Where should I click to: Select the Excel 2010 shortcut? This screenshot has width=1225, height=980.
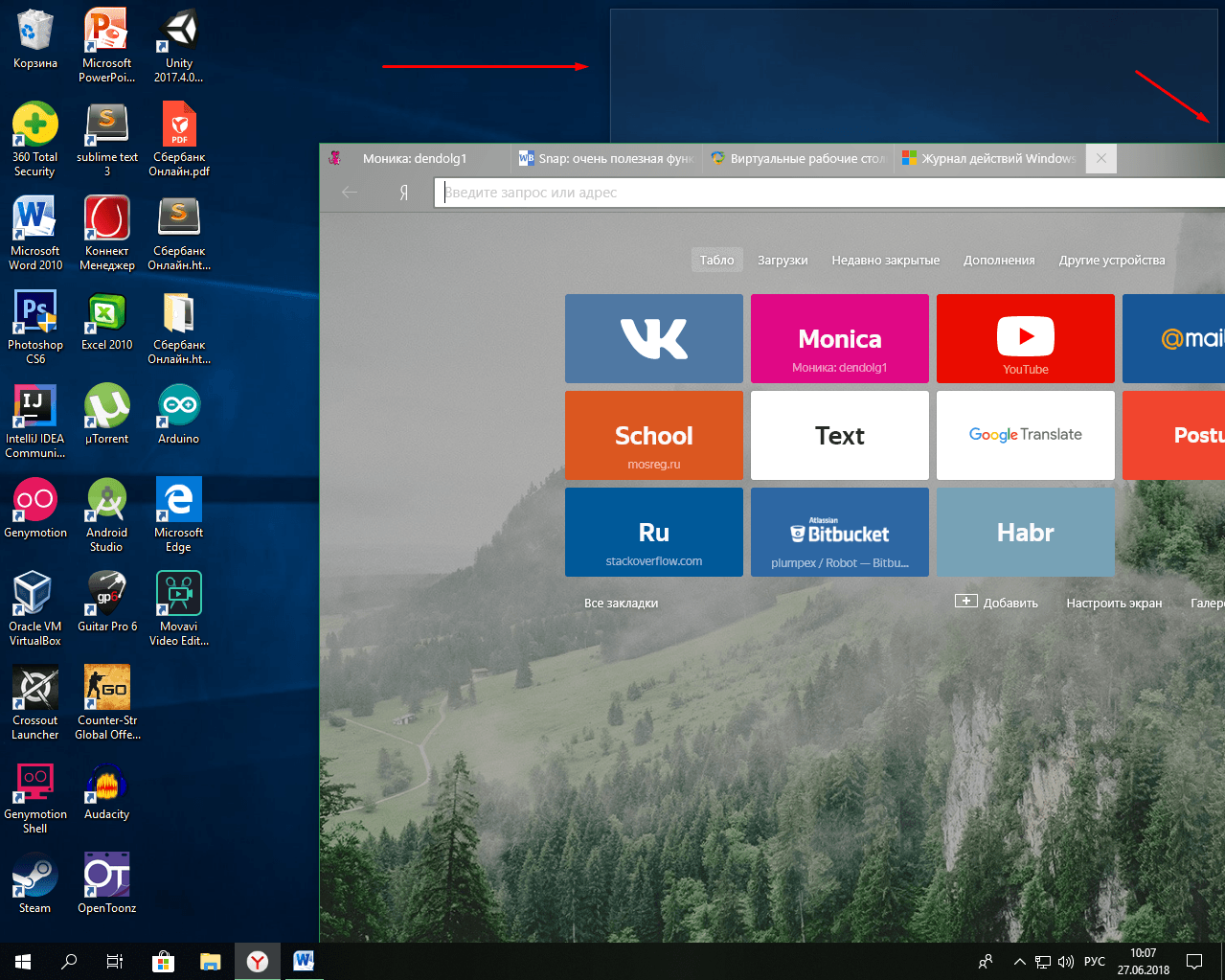(107, 321)
